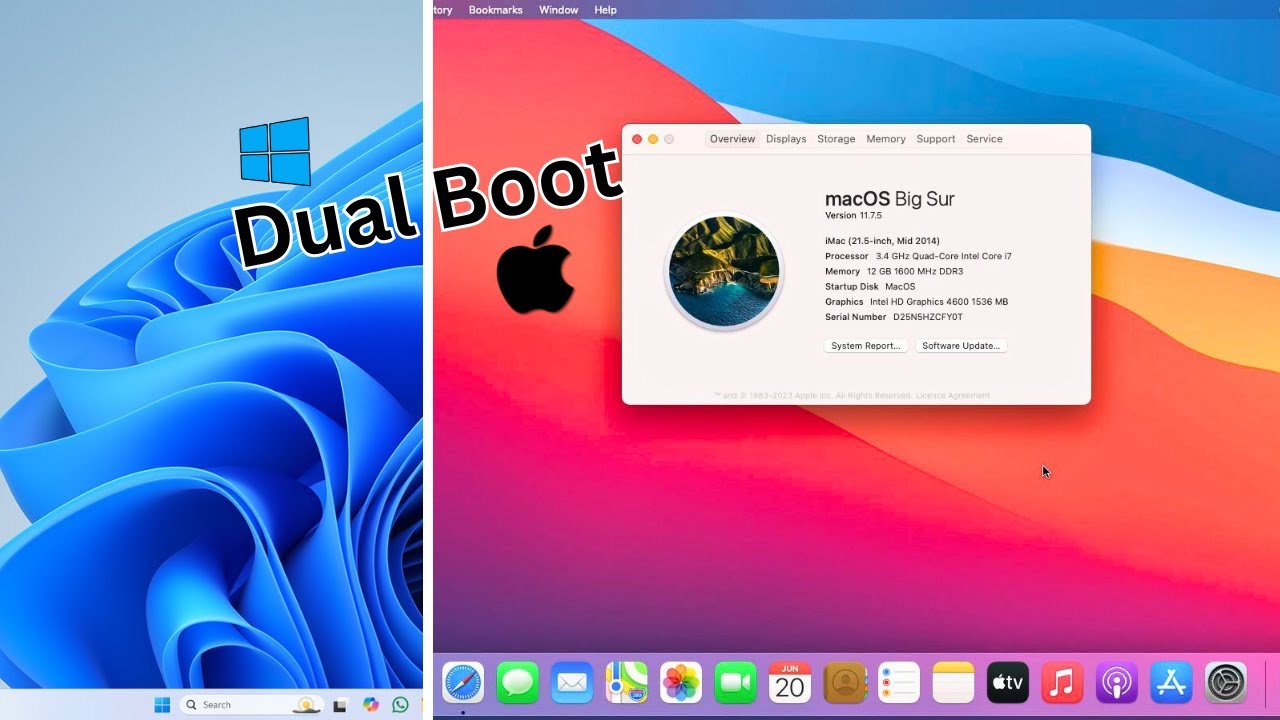Image resolution: width=1280 pixels, height=720 pixels.
Task: Click the Big Sur wallpaper thumbnail image
Action: pyautogui.click(x=723, y=271)
